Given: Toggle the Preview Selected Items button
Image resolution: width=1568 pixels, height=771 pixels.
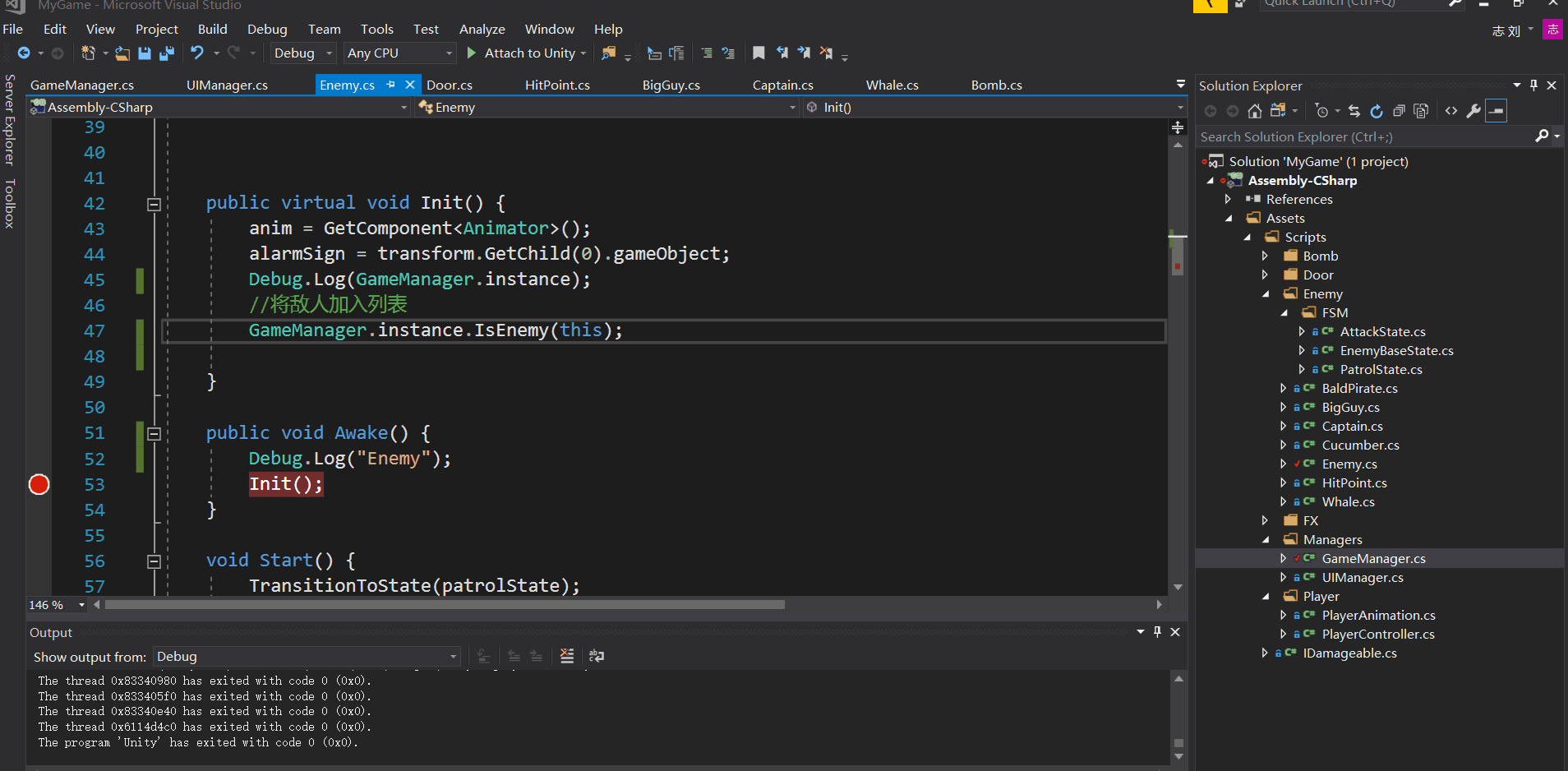Looking at the screenshot, I should 1497,111.
